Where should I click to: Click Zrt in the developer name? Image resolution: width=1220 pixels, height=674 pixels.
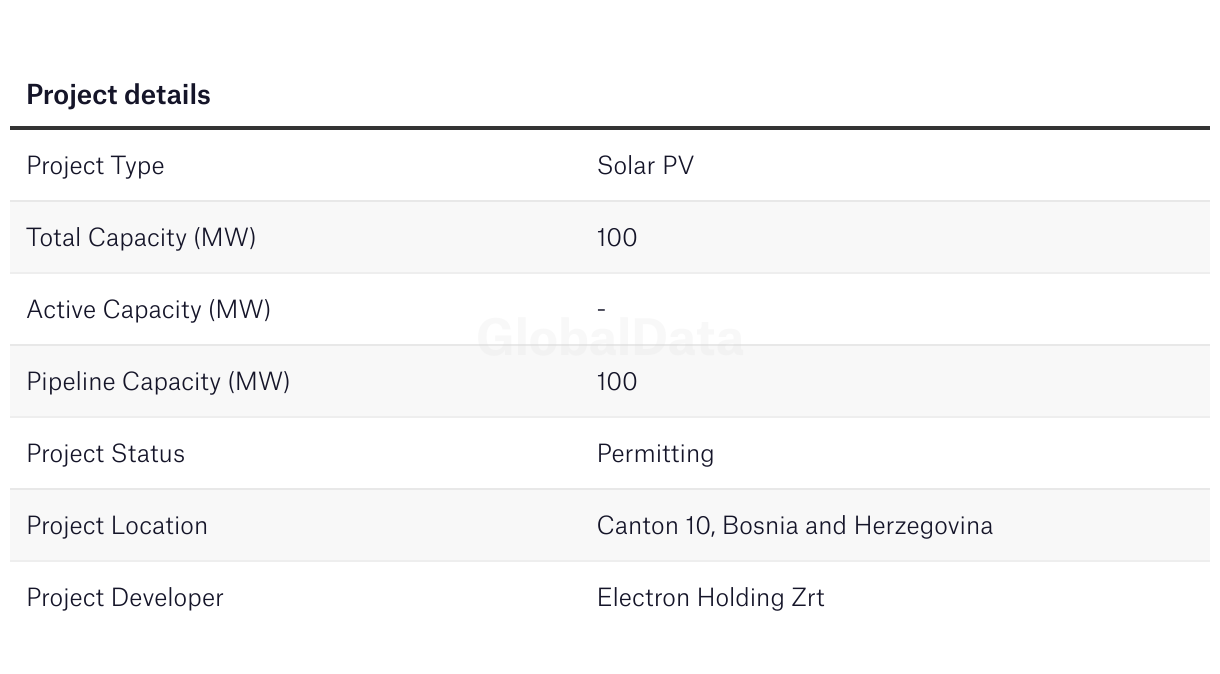[x=807, y=598]
